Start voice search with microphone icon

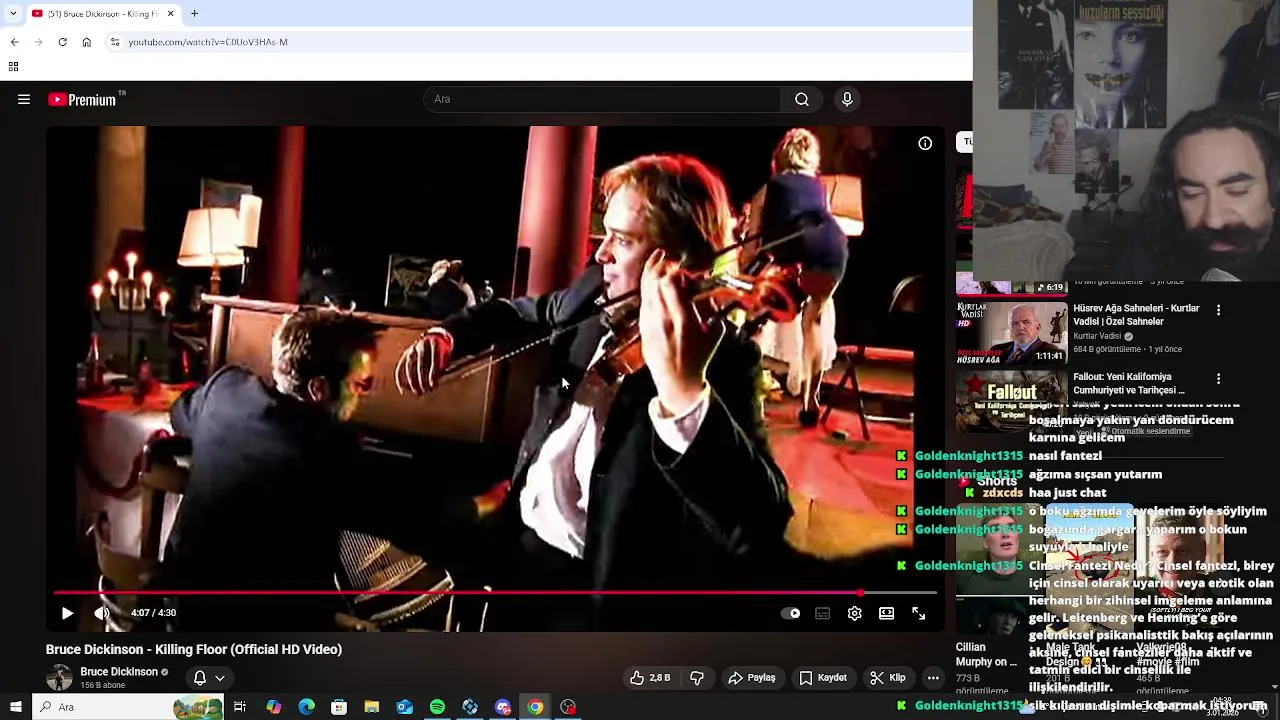click(x=847, y=99)
